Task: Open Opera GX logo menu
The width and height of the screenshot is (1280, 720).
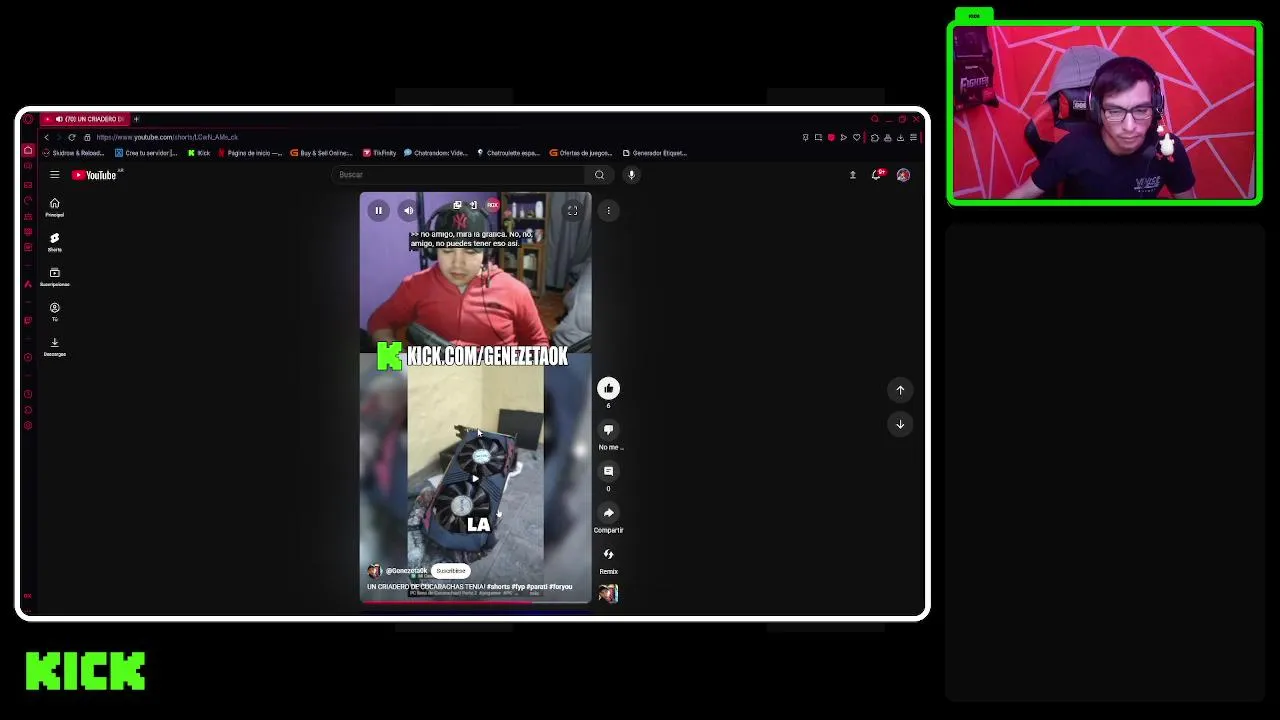Action: [28, 119]
